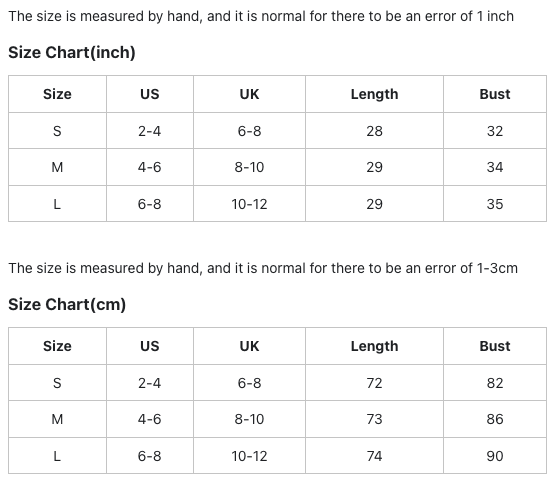Click the Size Chart(cm) heading

pos(67,304)
